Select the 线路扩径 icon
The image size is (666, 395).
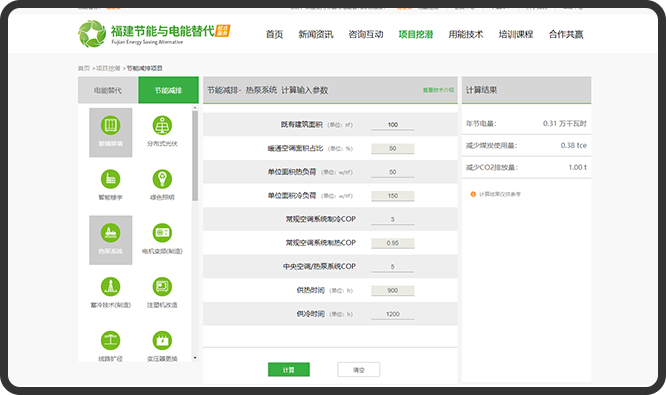[110, 340]
